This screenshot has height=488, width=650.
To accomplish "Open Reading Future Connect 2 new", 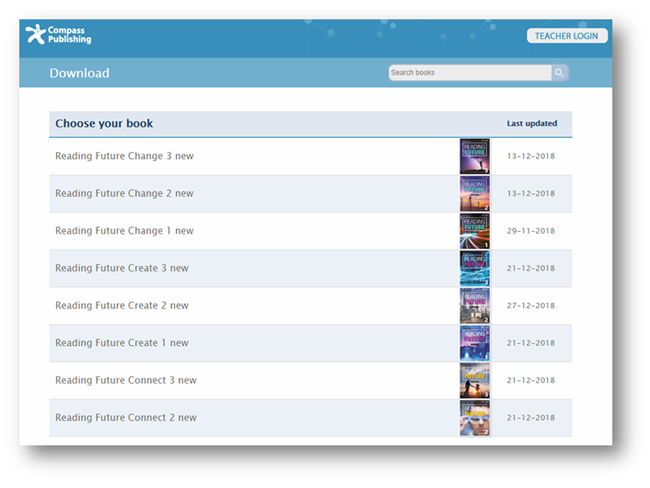I will (126, 417).
